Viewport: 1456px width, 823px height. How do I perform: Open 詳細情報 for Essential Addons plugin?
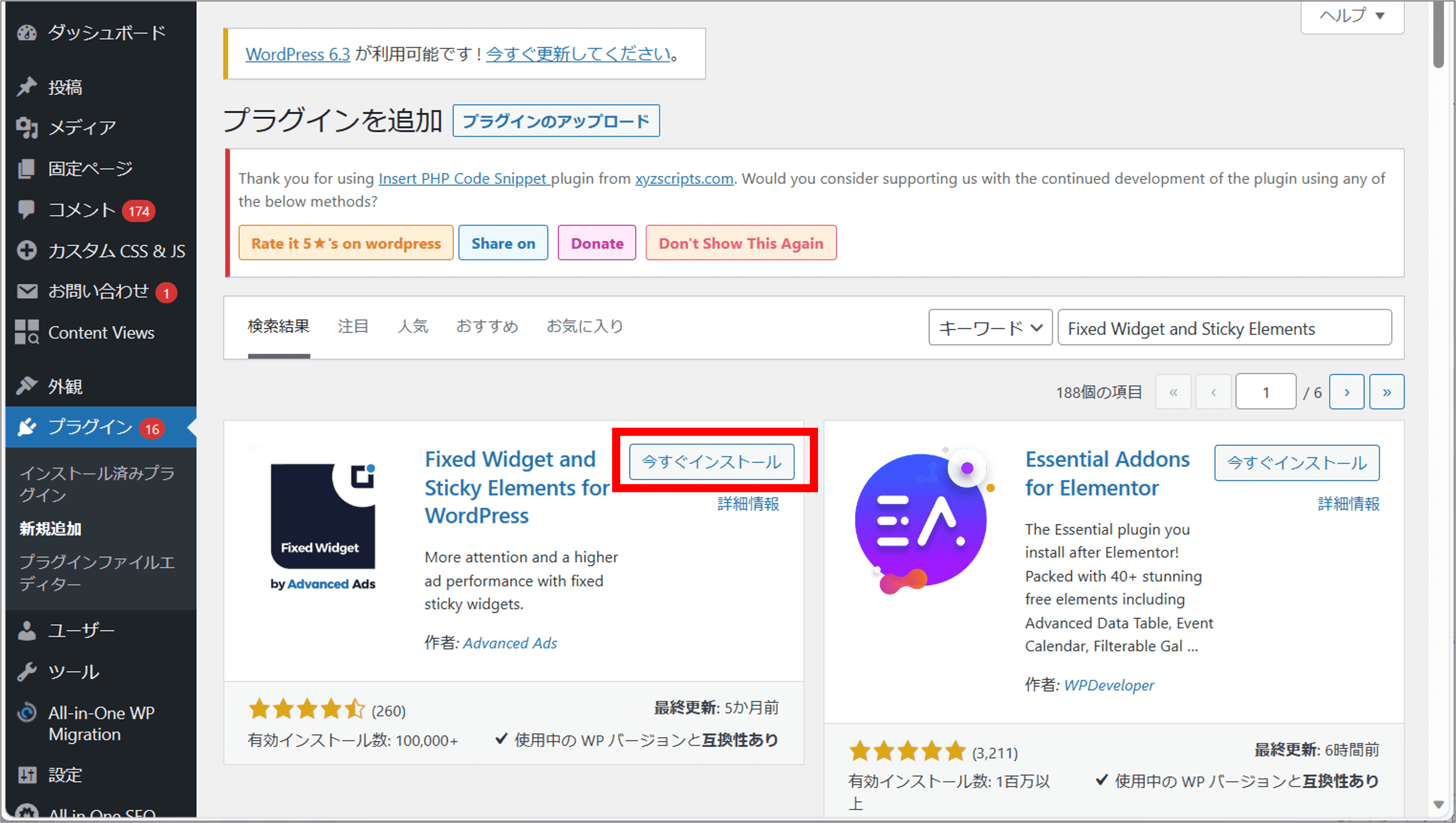pos(1349,503)
